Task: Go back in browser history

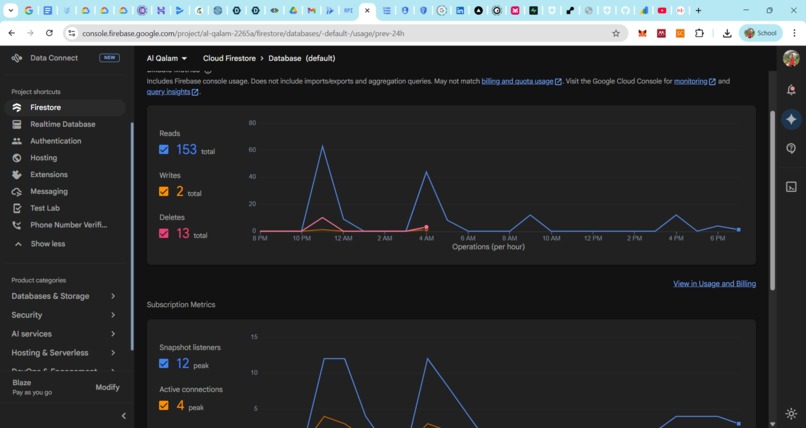Action: pyautogui.click(x=12, y=33)
